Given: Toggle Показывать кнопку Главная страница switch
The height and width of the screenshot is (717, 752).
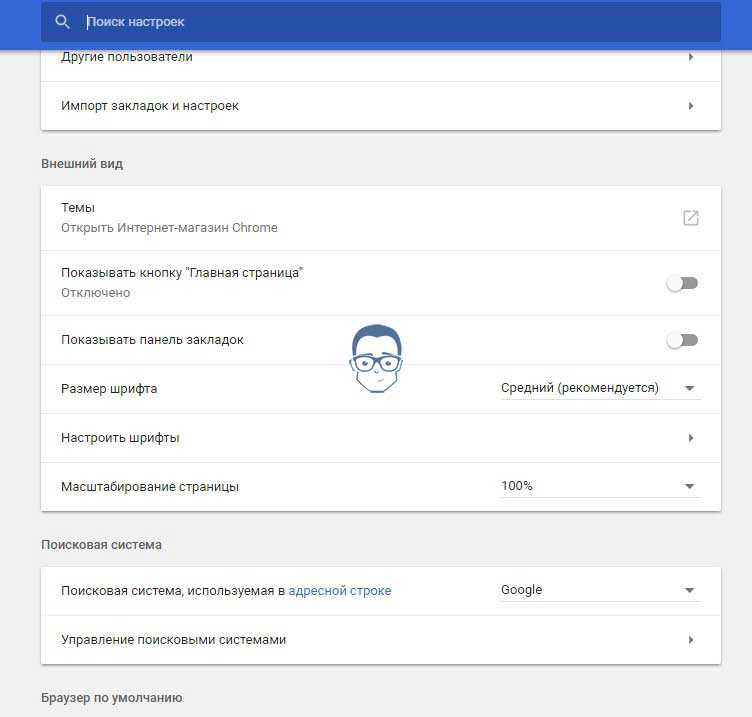Looking at the screenshot, I should [x=682, y=283].
